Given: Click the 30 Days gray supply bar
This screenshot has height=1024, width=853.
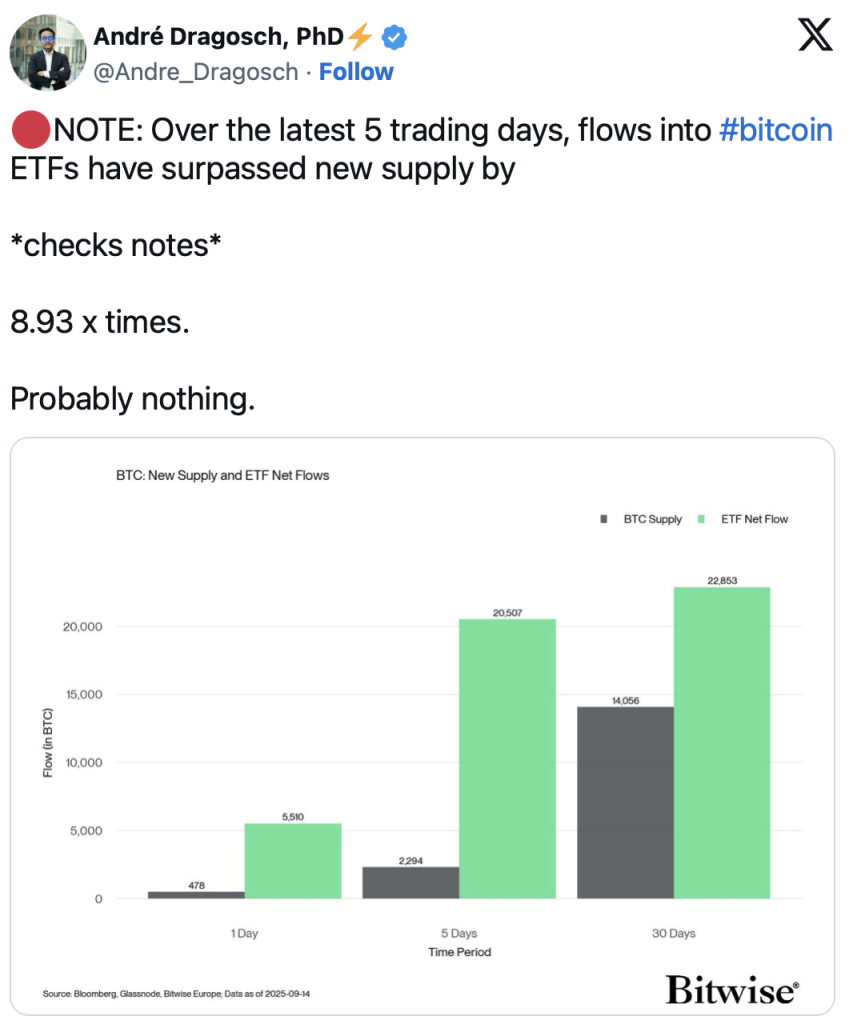Looking at the screenshot, I should coord(625,803).
